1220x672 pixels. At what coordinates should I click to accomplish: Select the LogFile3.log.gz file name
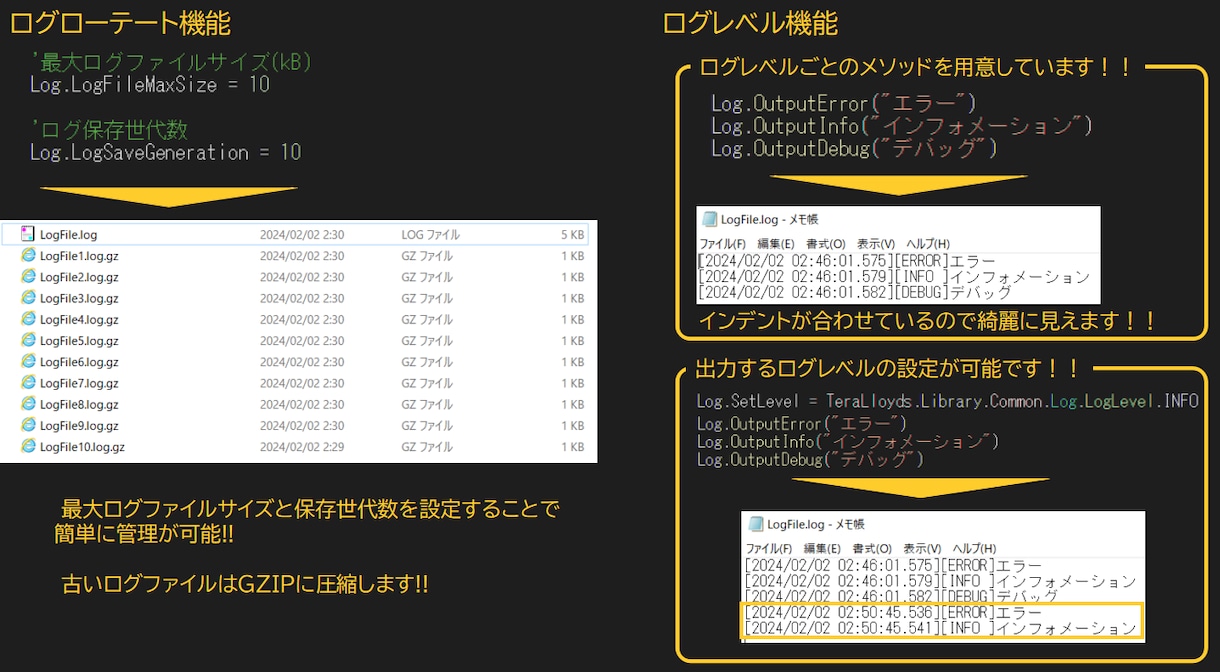(79, 298)
